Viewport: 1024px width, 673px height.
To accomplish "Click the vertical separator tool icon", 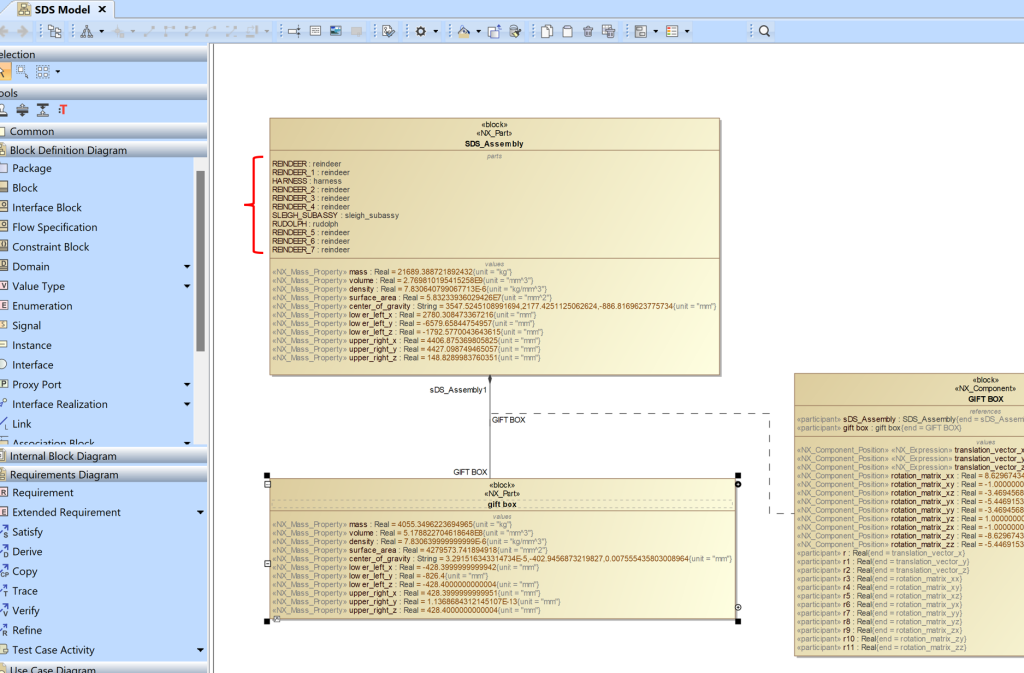I will [22, 110].
